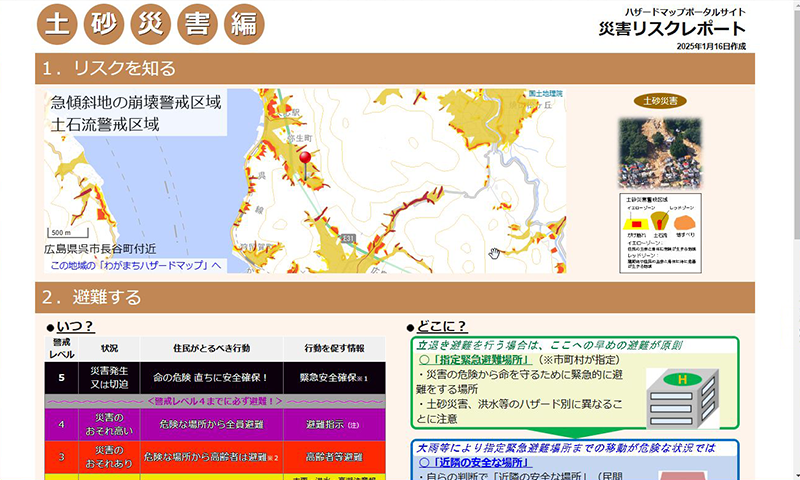Select the red alert level 3 row

click(x=215, y=456)
